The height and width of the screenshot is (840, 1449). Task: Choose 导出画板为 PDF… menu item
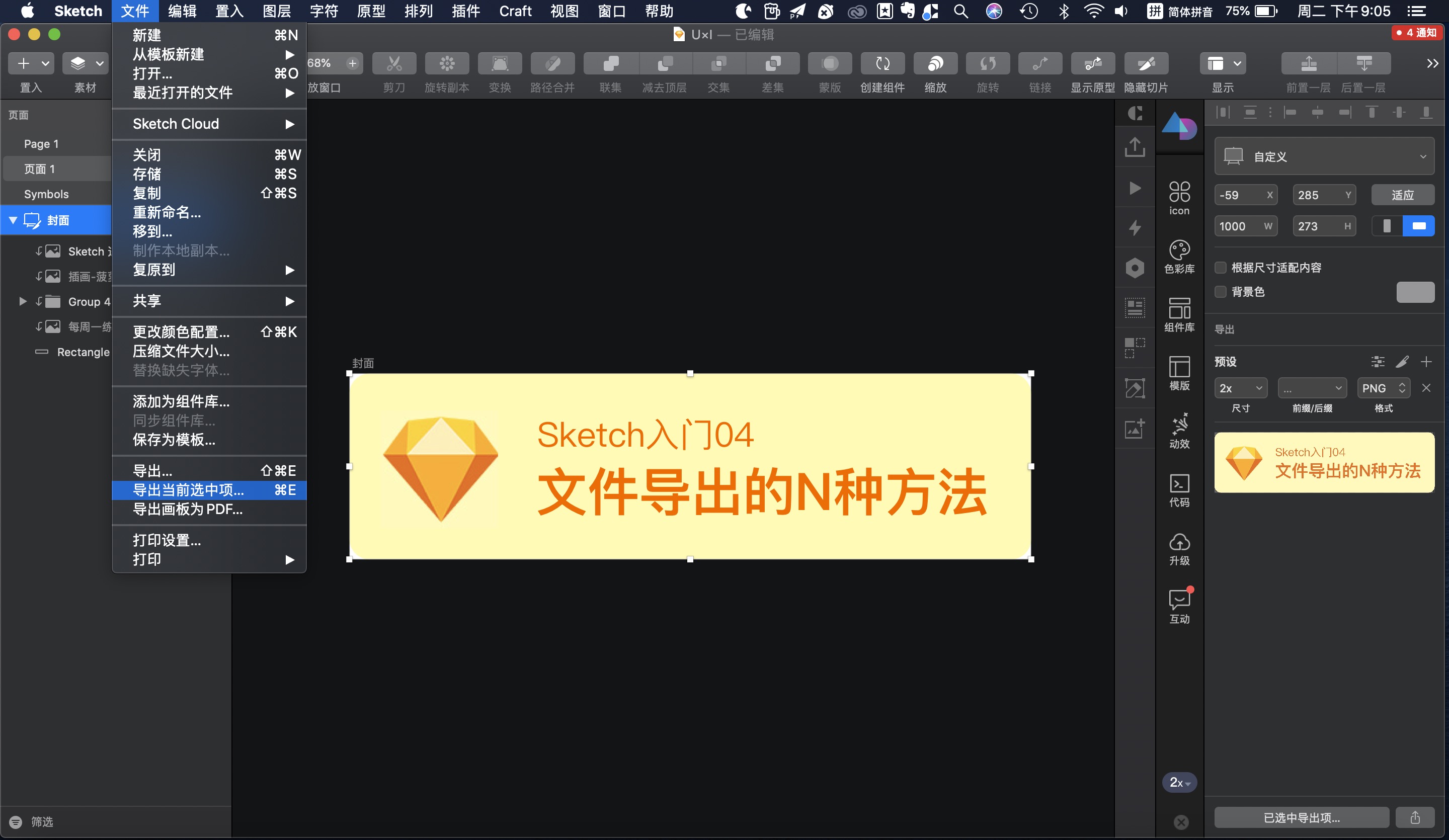tap(209, 509)
